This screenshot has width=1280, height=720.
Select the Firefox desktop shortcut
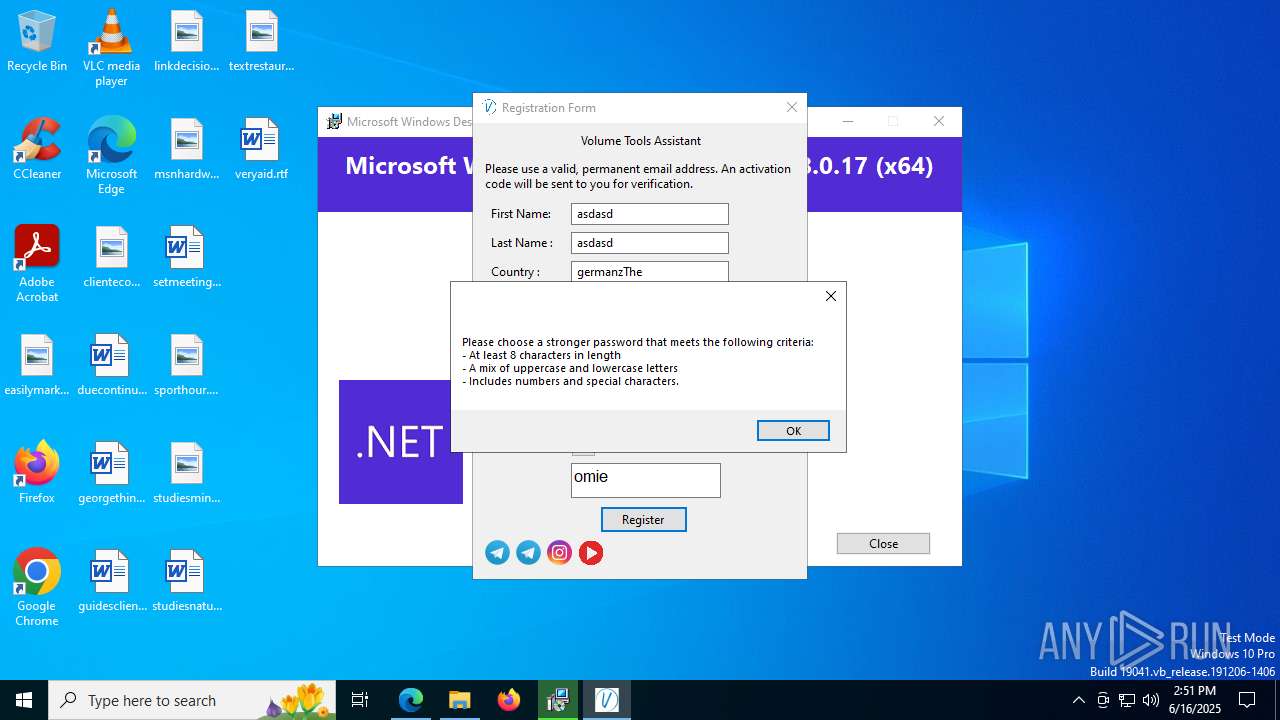pos(37,473)
